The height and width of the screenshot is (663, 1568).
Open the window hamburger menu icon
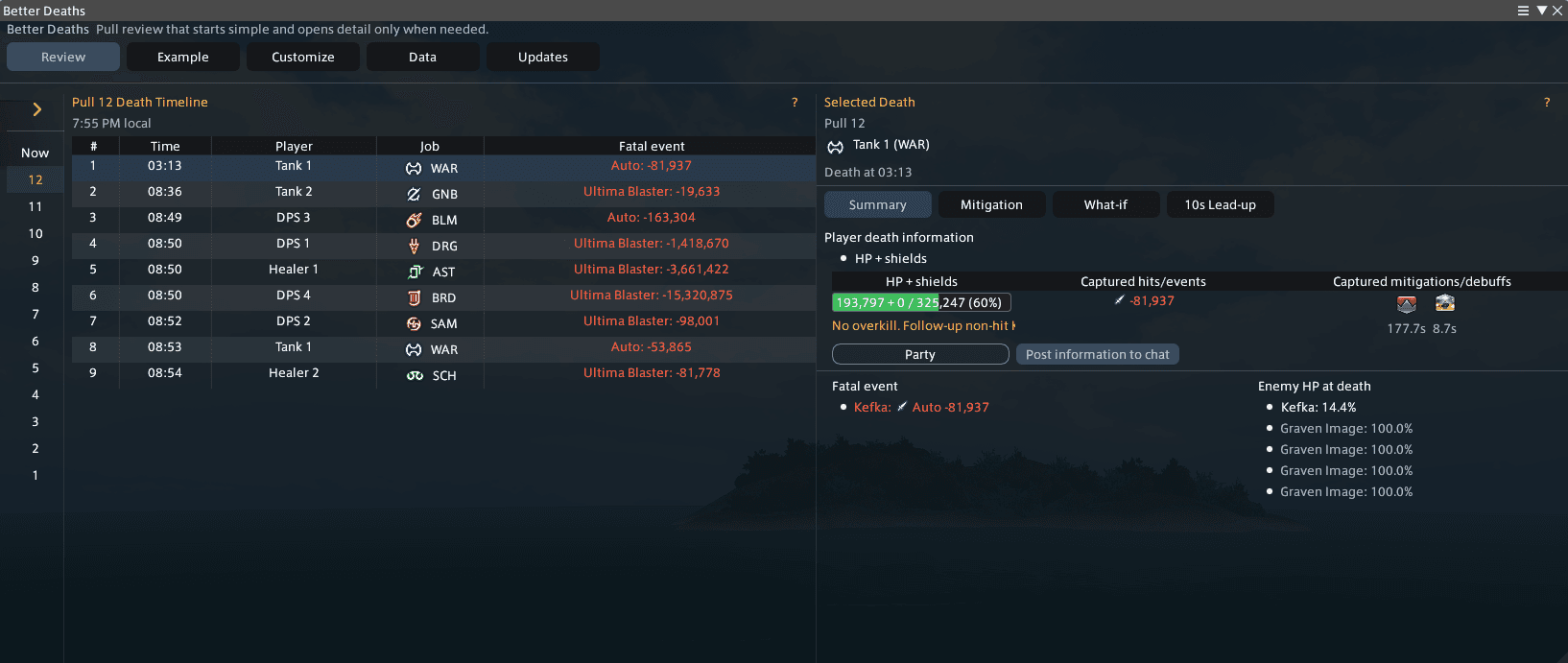1523,11
